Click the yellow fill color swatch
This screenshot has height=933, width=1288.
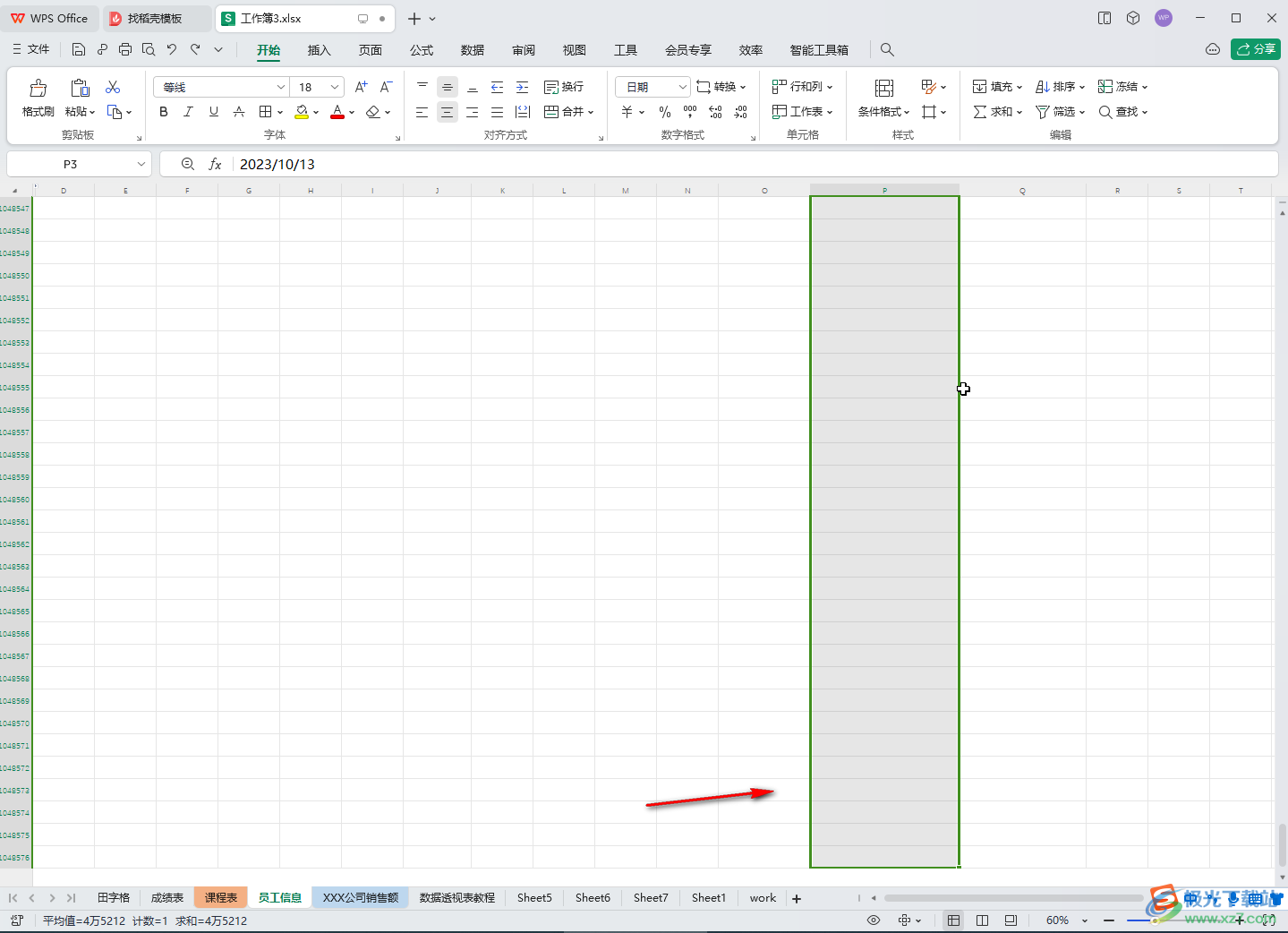coord(302,112)
